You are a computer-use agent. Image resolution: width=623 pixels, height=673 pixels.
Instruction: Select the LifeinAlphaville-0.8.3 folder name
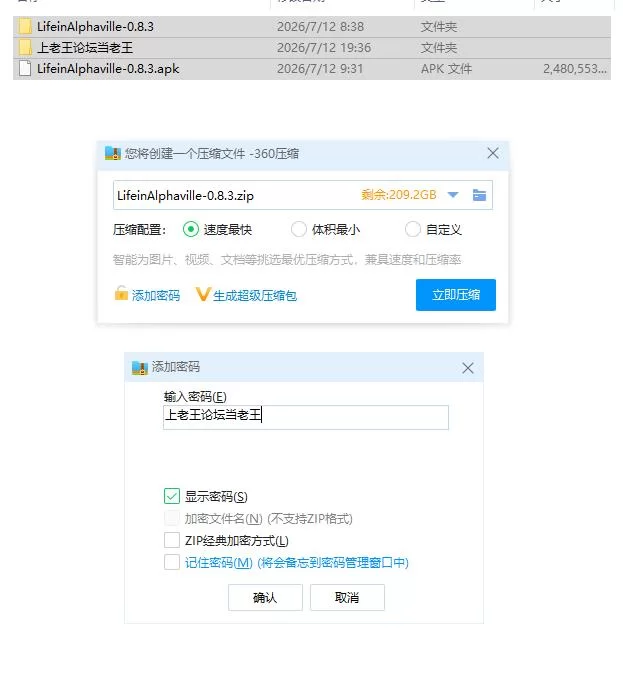[95, 27]
